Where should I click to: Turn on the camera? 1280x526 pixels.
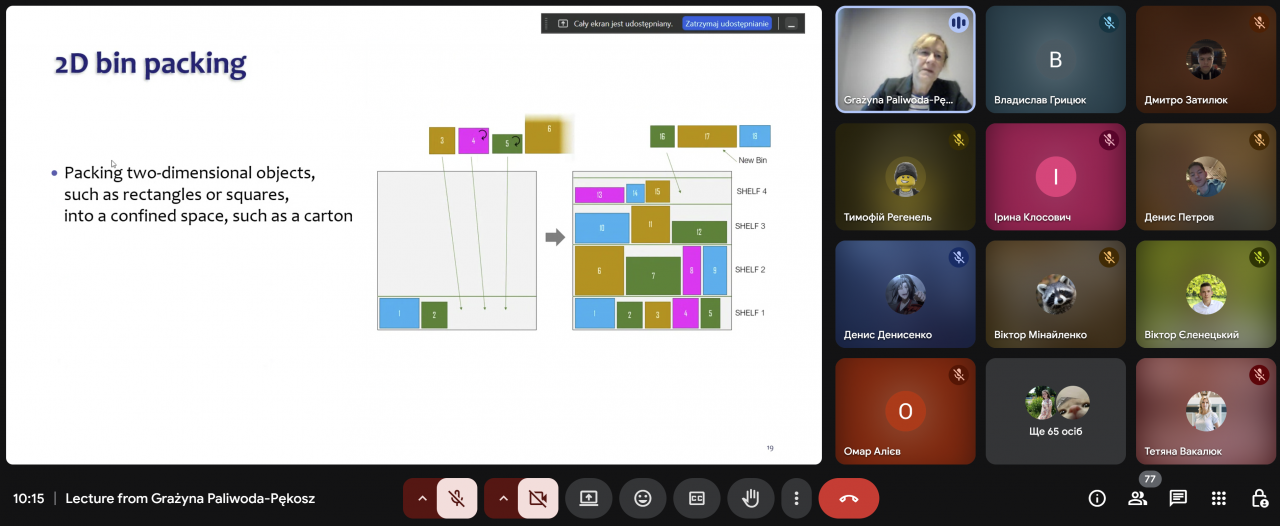537,498
